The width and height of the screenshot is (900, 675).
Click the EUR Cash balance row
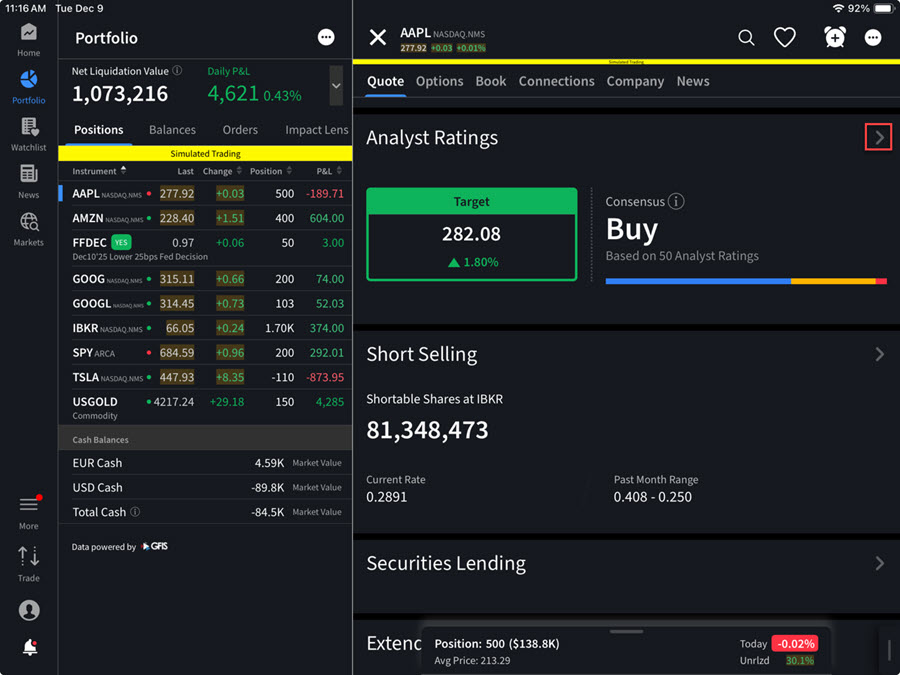point(205,463)
